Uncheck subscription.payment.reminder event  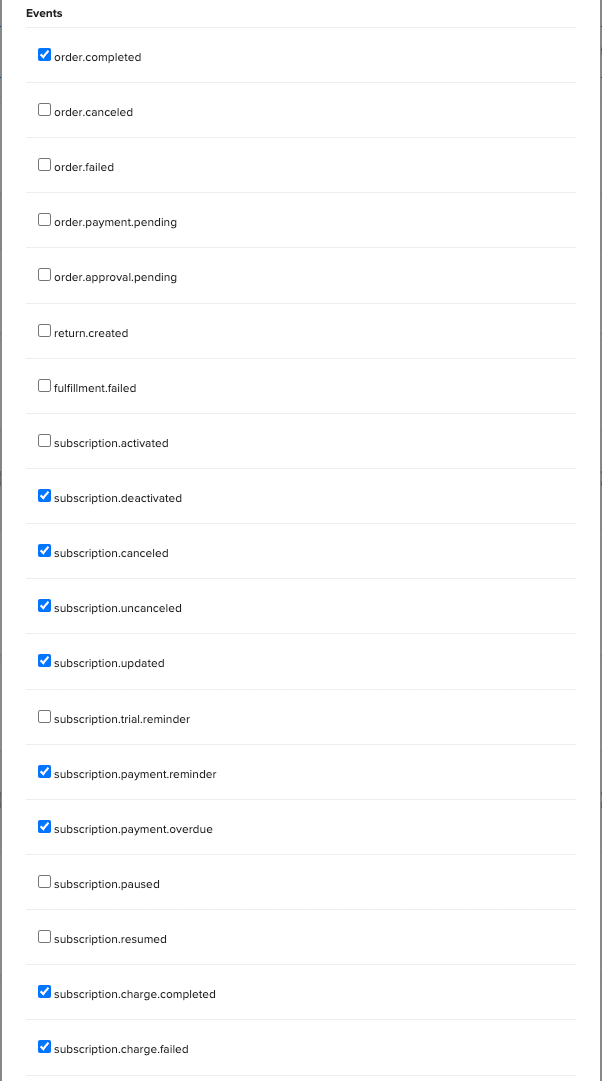tap(44, 772)
